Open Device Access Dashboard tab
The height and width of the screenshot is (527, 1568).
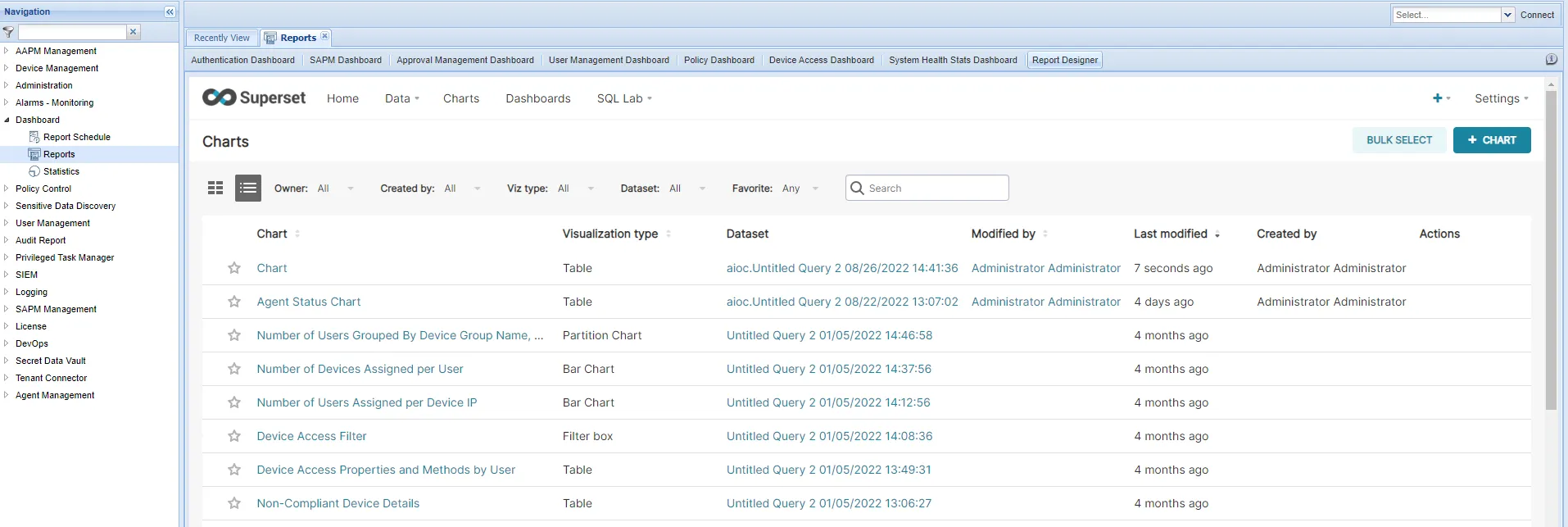tap(822, 60)
